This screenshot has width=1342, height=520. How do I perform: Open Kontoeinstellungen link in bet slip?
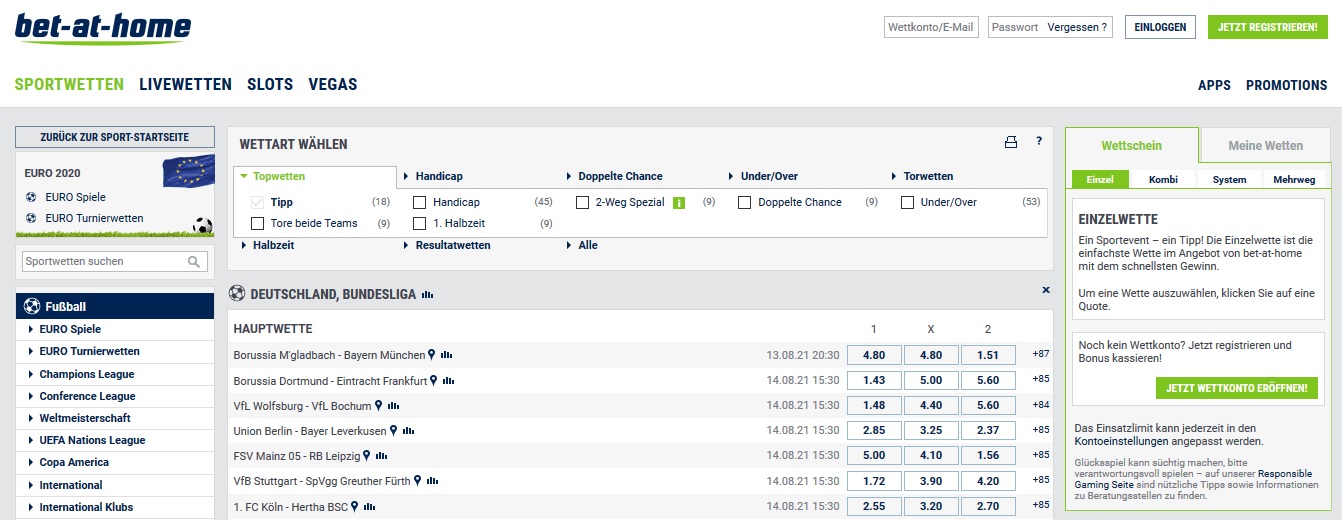(x=1120, y=441)
